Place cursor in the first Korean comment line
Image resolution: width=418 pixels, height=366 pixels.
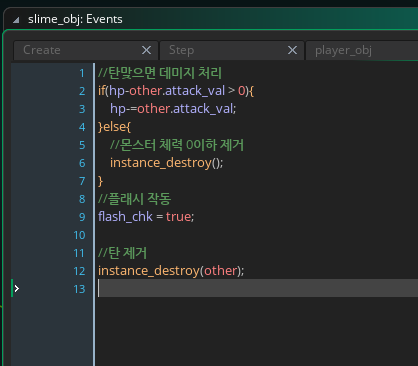160,73
